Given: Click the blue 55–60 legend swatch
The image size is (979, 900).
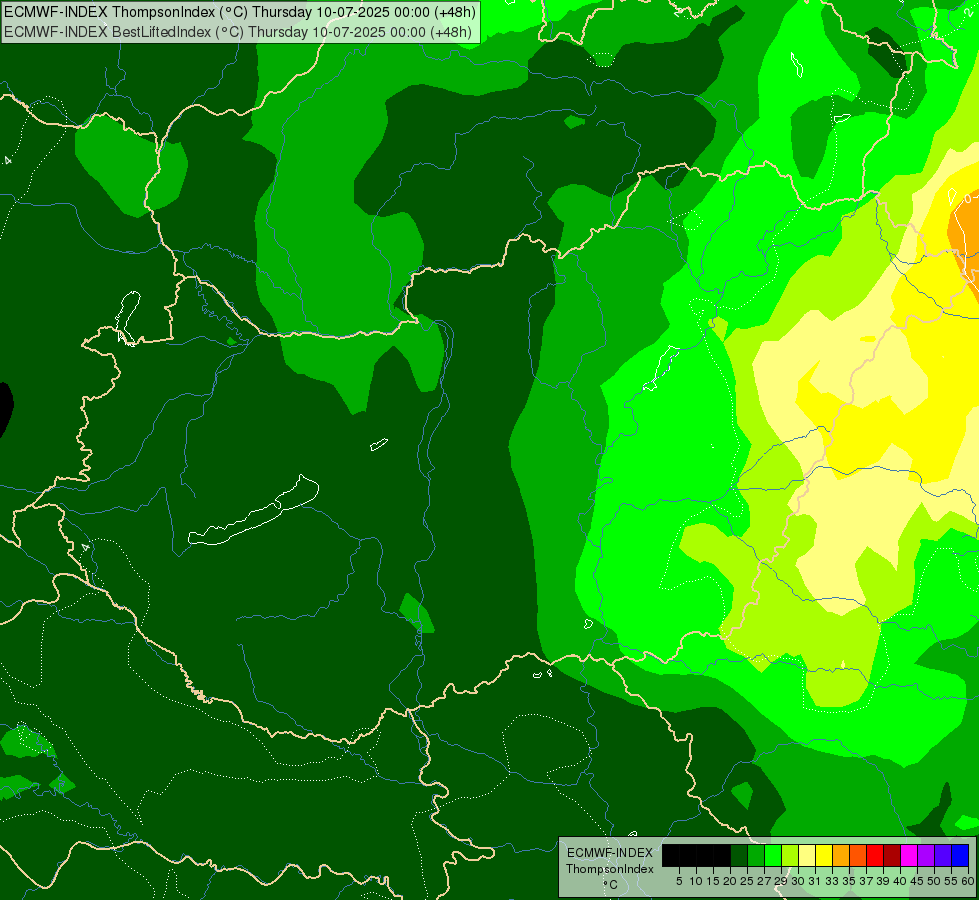Looking at the screenshot, I should (x=960, y=855).
